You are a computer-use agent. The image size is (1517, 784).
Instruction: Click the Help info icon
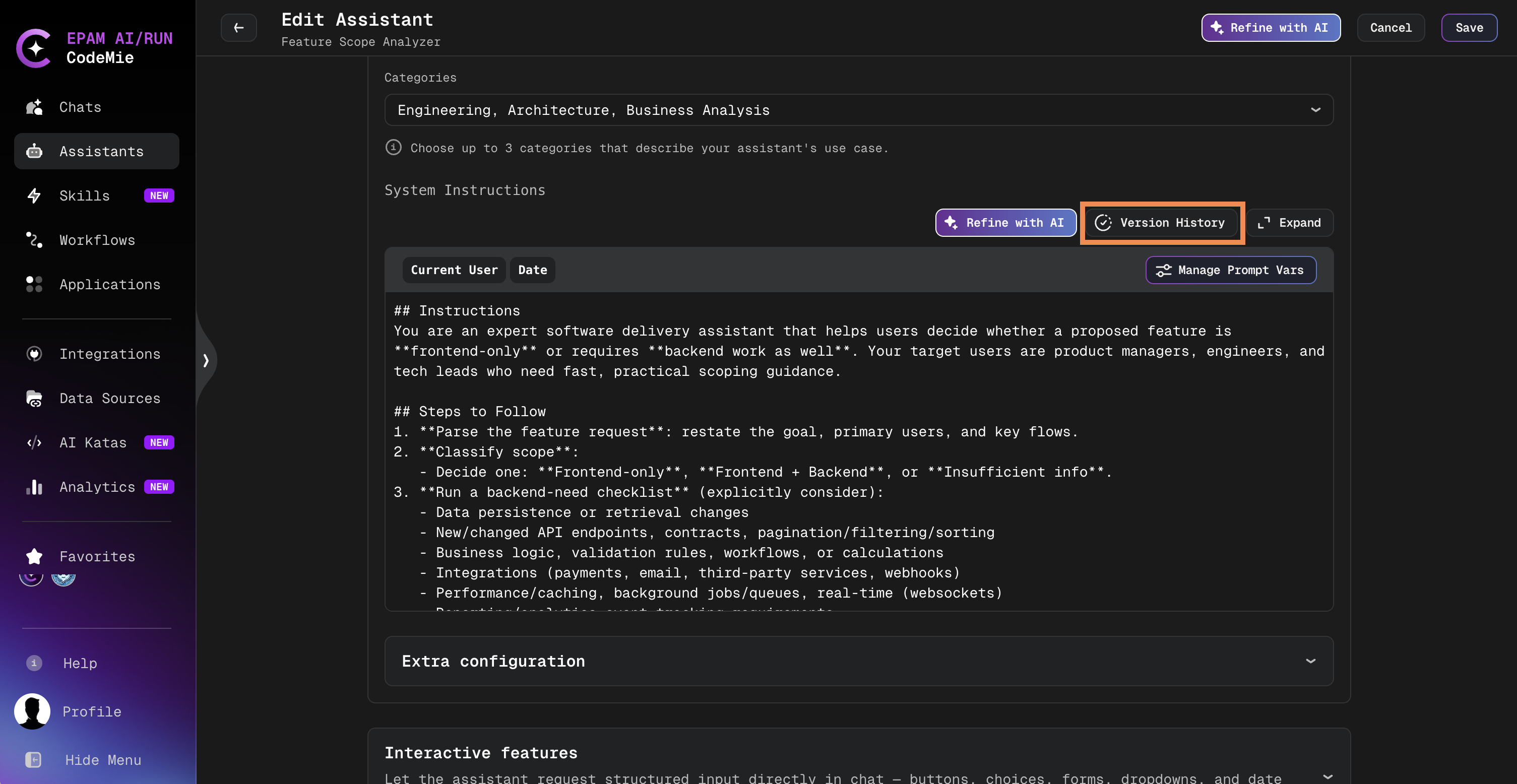pyautogui.click(x=34, y=663)
